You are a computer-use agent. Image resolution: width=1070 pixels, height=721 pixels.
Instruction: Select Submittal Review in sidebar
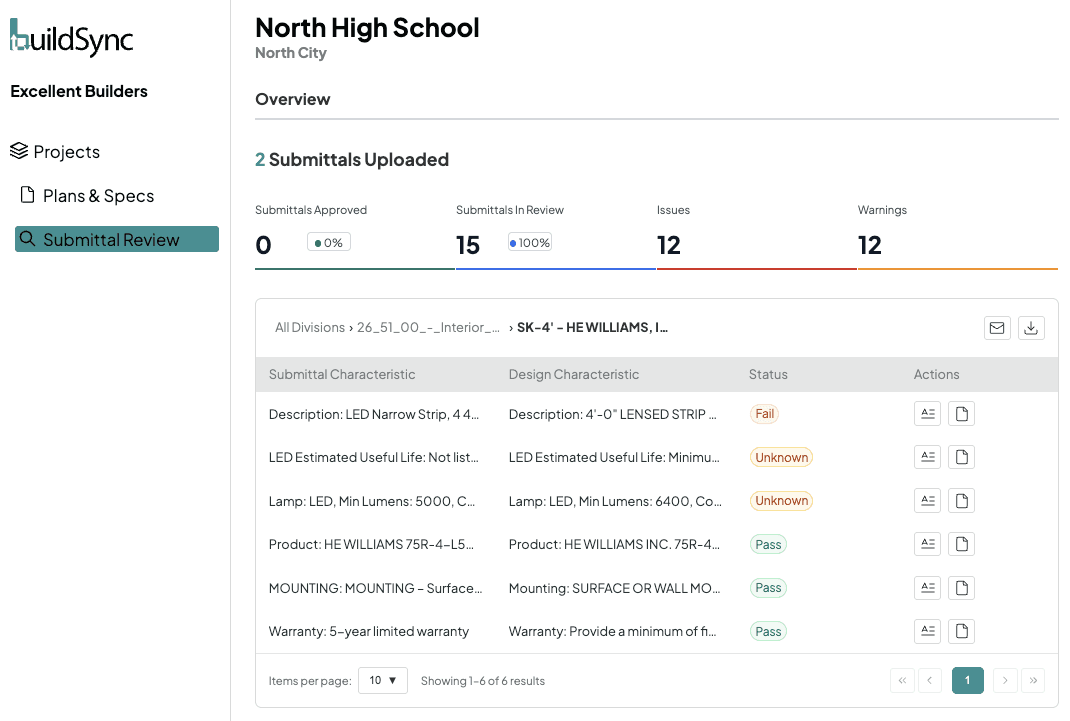tap(117, 239)
